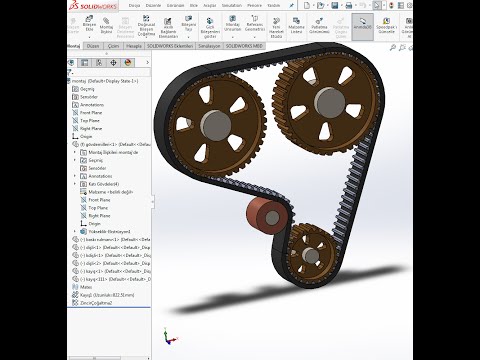Open the Dosya menu
The height and width of the screenshot is (360, 480).
(x=134, y=6)
